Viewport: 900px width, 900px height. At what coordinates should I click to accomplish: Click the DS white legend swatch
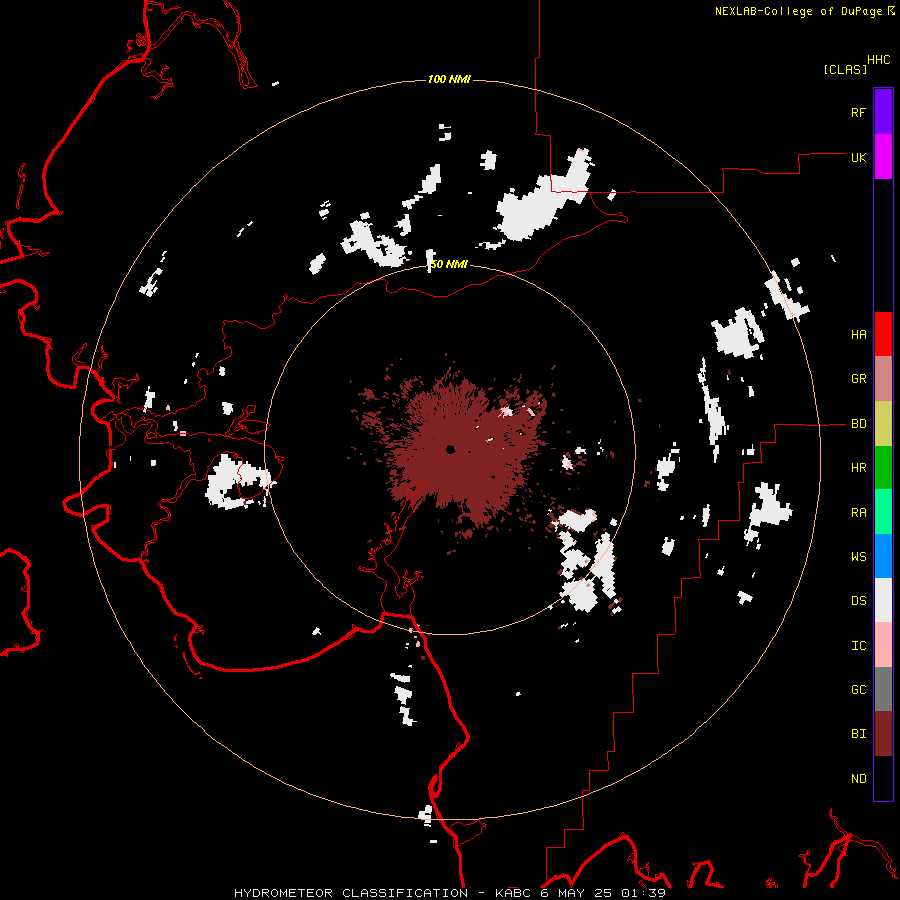(883, 600)
